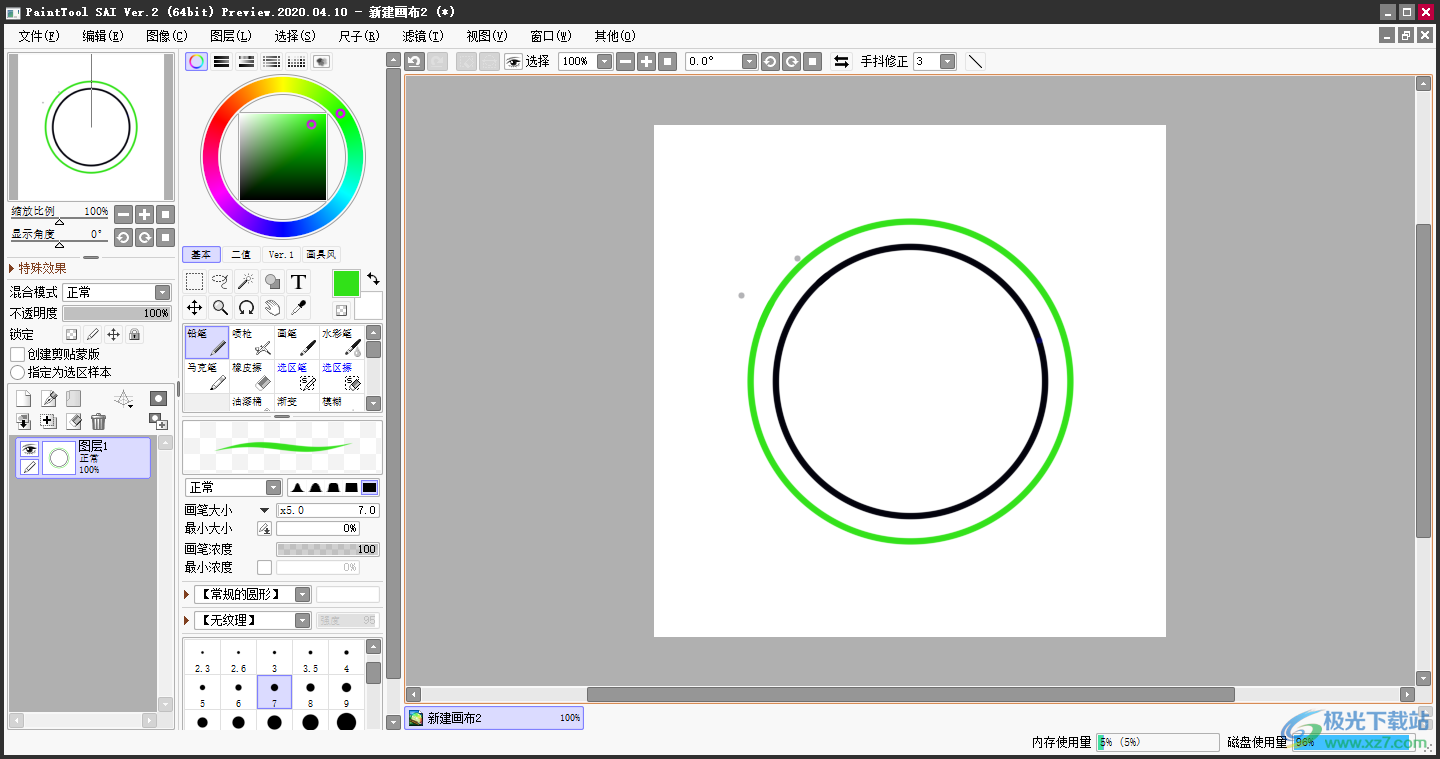
Task: Select the move tool
Action: pos(195,308)
